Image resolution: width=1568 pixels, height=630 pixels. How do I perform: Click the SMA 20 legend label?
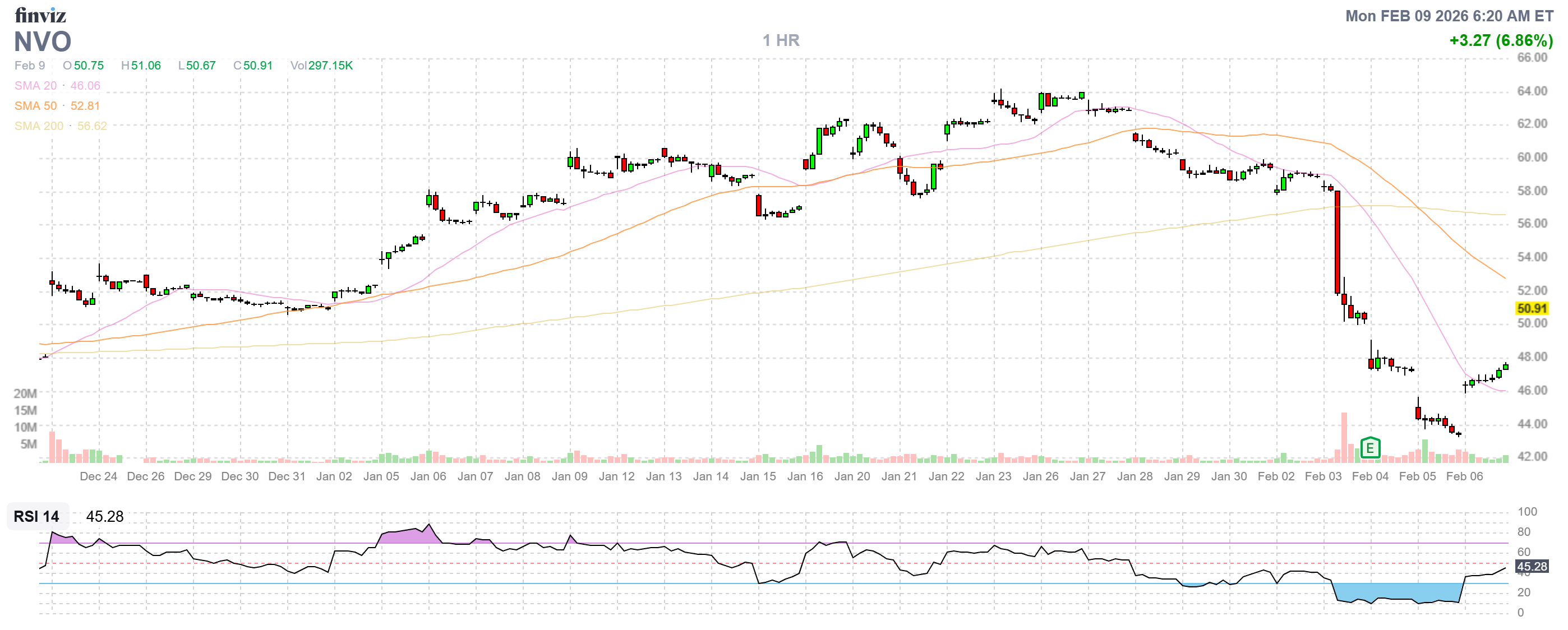tap(35, 86)
